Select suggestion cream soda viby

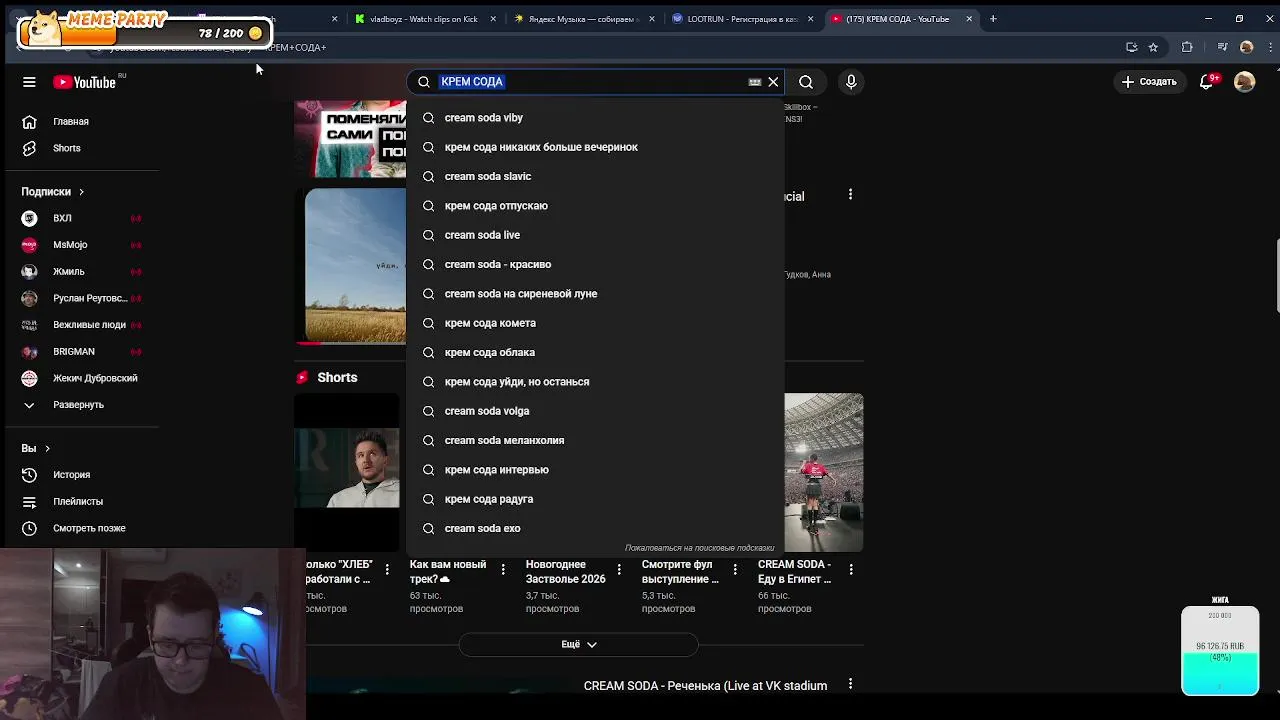click(x=595, y=118)
